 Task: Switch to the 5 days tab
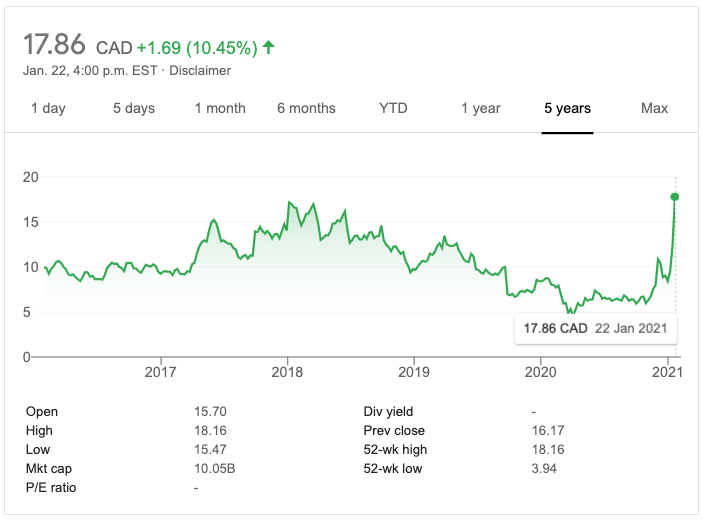(x=134, y=108)
